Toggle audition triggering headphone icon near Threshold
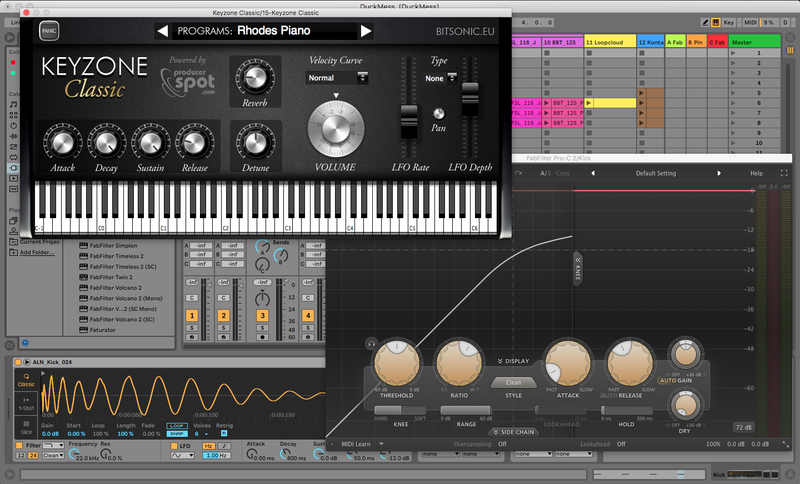This screenshot has width=800, height=484. (371, 344)
